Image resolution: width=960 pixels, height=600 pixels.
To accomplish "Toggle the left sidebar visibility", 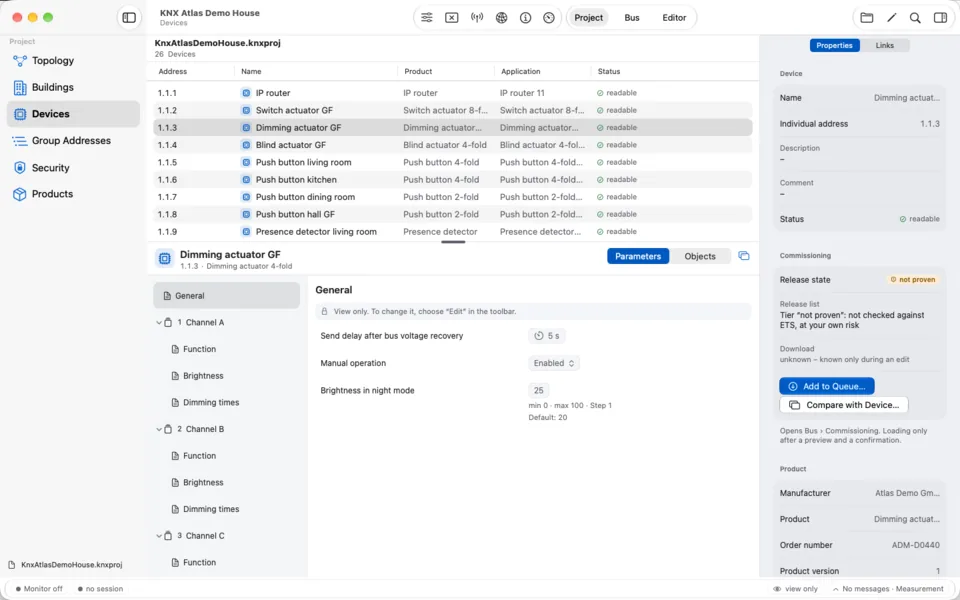I will [x=129, y=18].
